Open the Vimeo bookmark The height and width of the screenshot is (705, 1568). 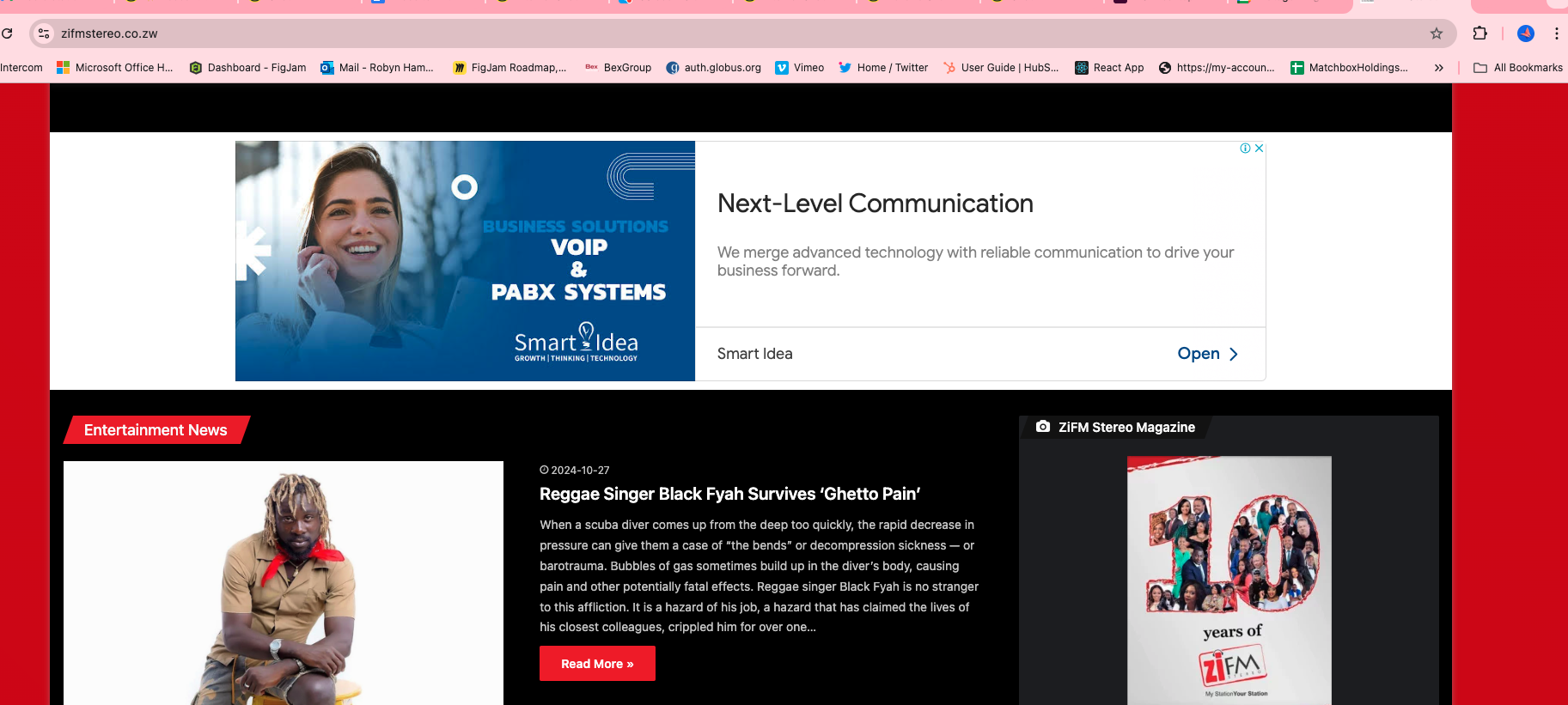point(799,68)
